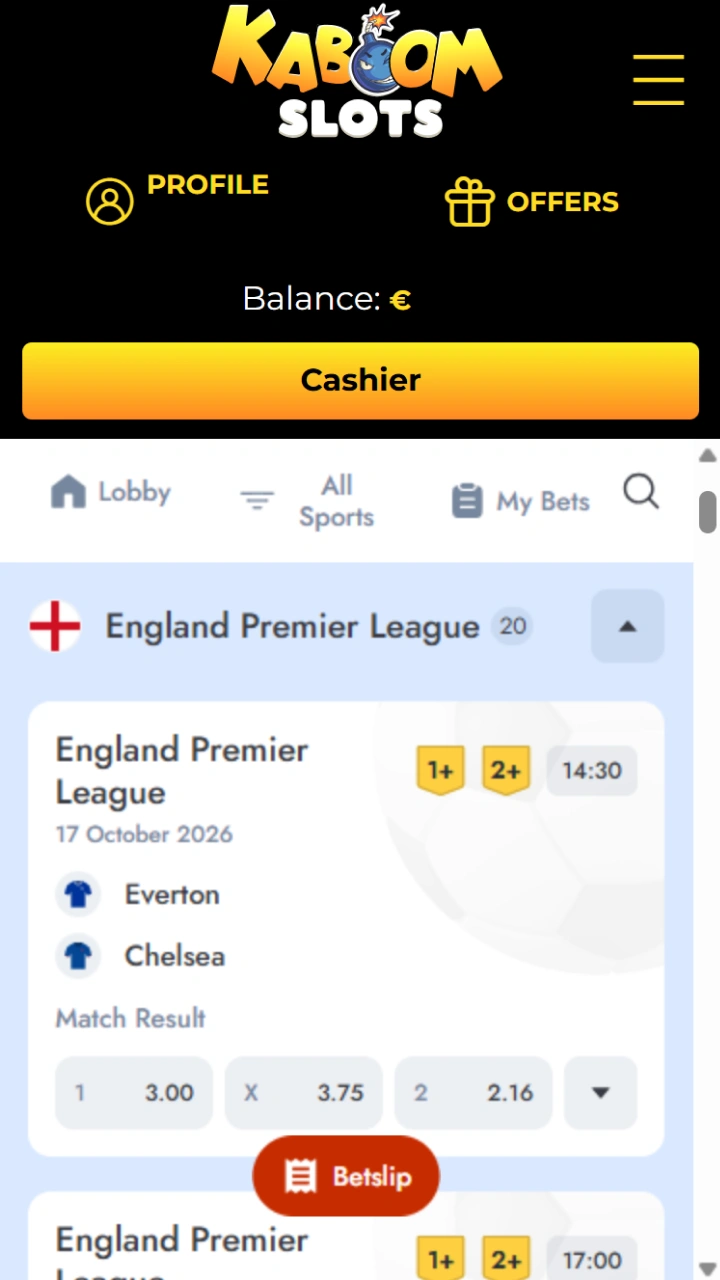Click the search magnifier icon
The height and width of the screenshot is (1280, 720).
pyautogui.click(x=641, y=492)
